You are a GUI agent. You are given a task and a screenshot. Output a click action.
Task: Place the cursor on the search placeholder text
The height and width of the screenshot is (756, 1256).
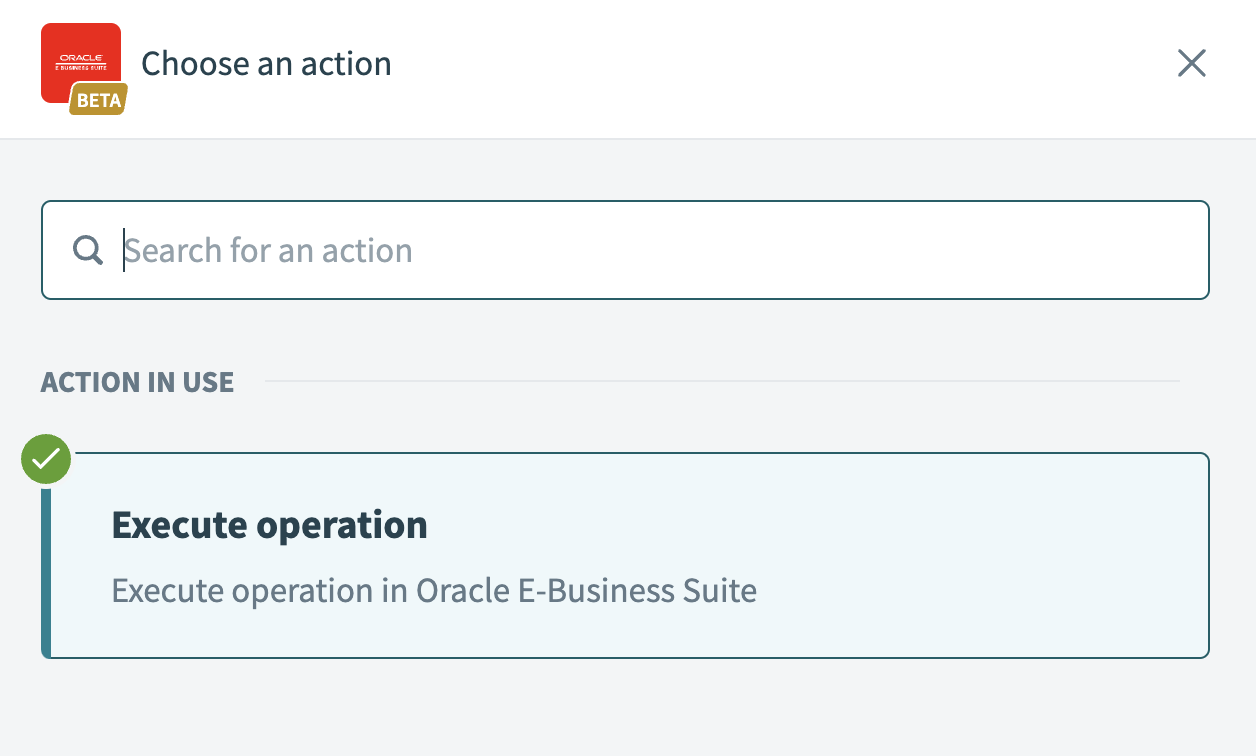[x=268, y=250]
